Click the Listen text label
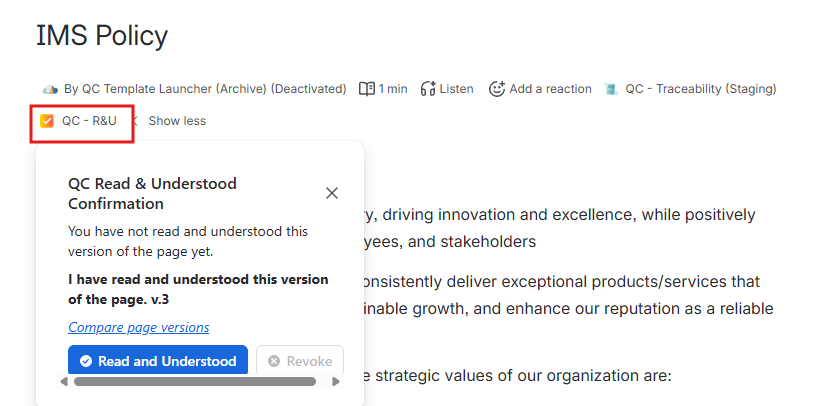 456,89
